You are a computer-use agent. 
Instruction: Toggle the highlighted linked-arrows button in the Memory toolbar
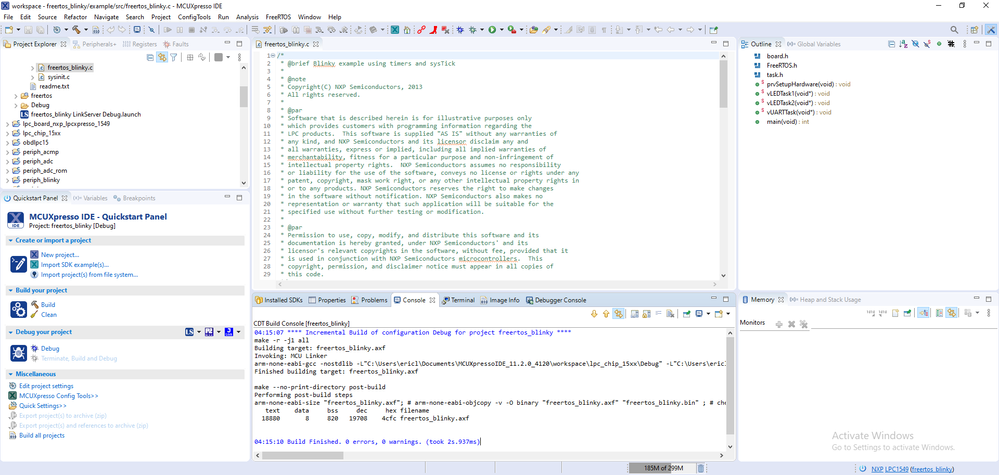[x=951, y=313]
